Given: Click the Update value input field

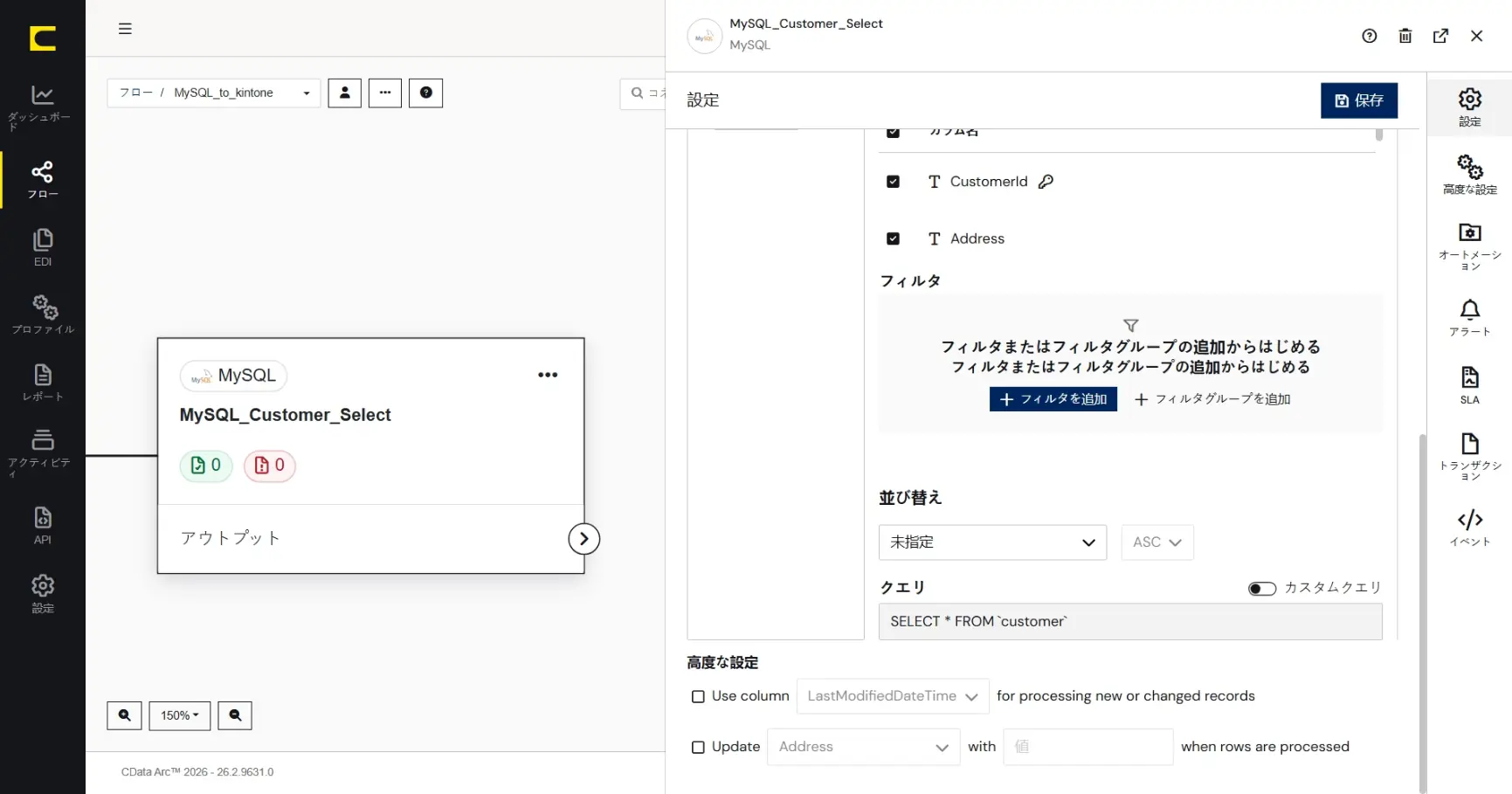Looking at the screenshot, I should (1088, 747).
